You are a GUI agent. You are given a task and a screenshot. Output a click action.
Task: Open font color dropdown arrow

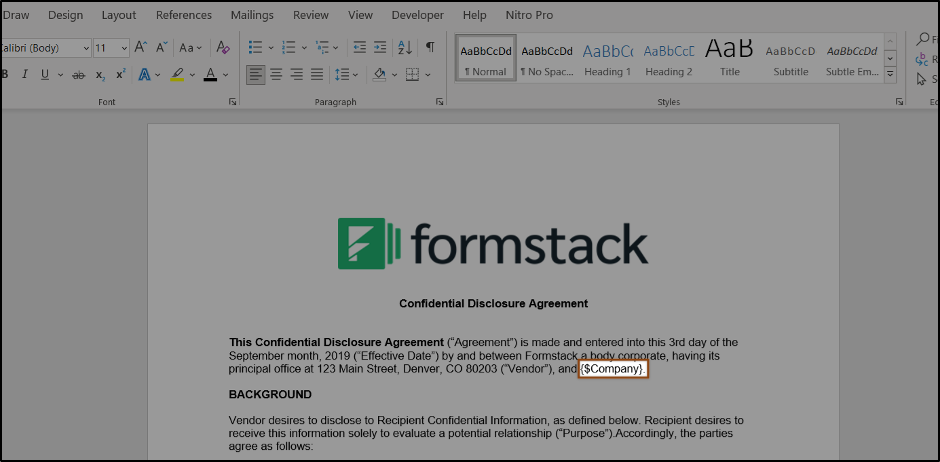coord(225,75)
